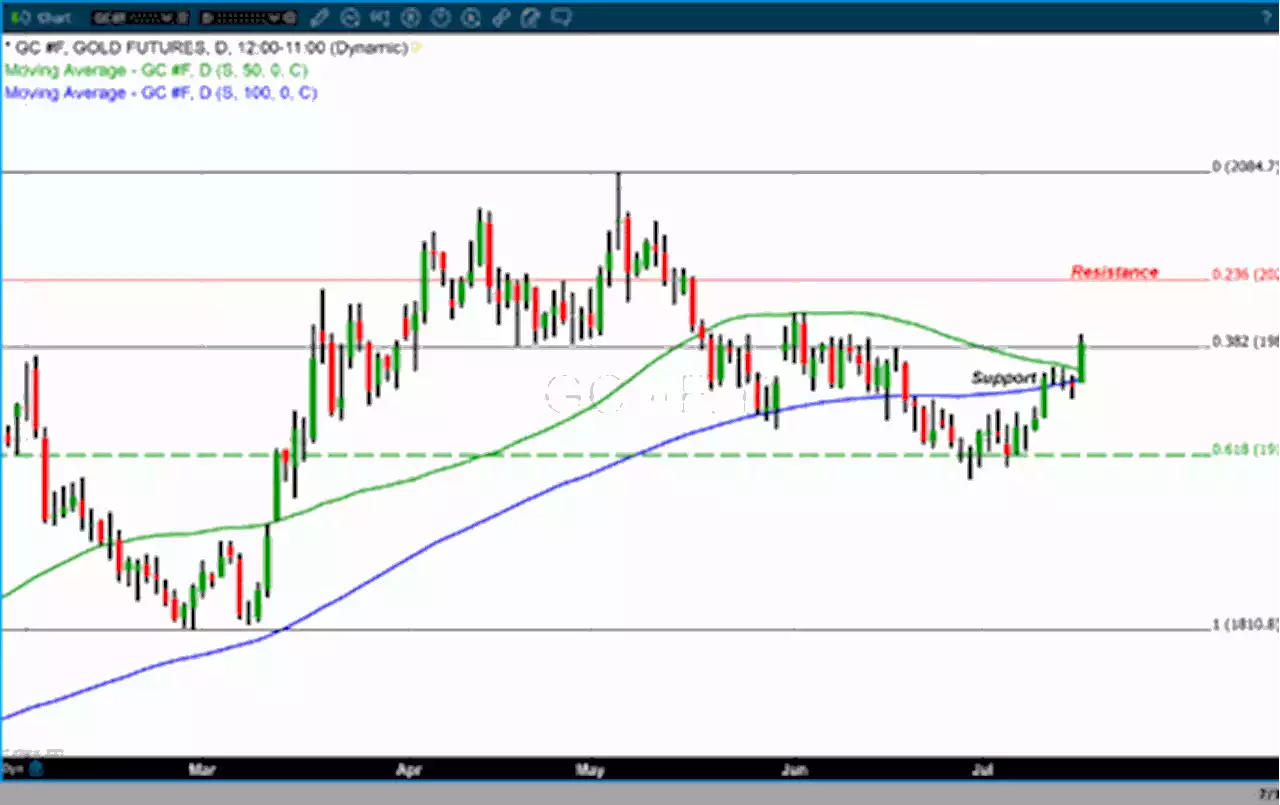Click the circular play-style toolbar icon

click(x=470, y=17)
